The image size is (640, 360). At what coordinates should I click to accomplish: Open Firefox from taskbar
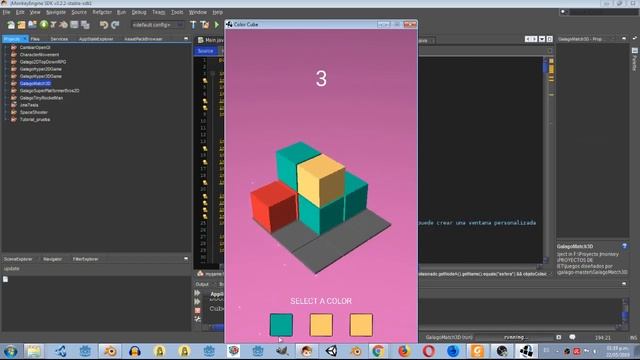(x=404, y=351)
